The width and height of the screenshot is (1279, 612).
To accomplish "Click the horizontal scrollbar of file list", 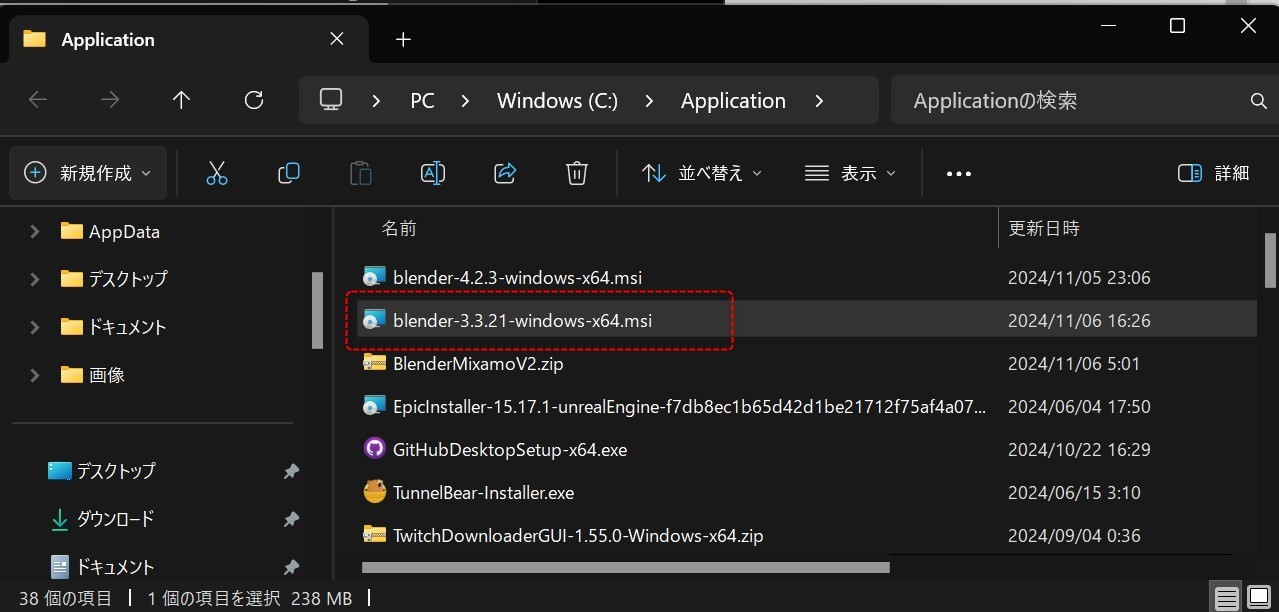I will pyautogui.click(x=625, y=567).
